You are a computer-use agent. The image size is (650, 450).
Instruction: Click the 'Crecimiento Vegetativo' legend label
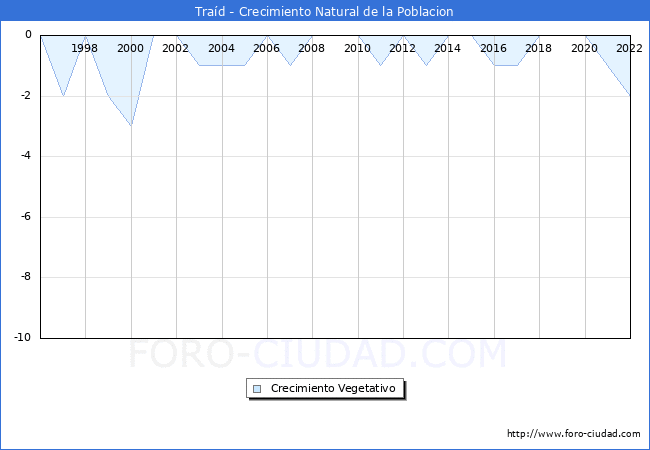point(333,388)
